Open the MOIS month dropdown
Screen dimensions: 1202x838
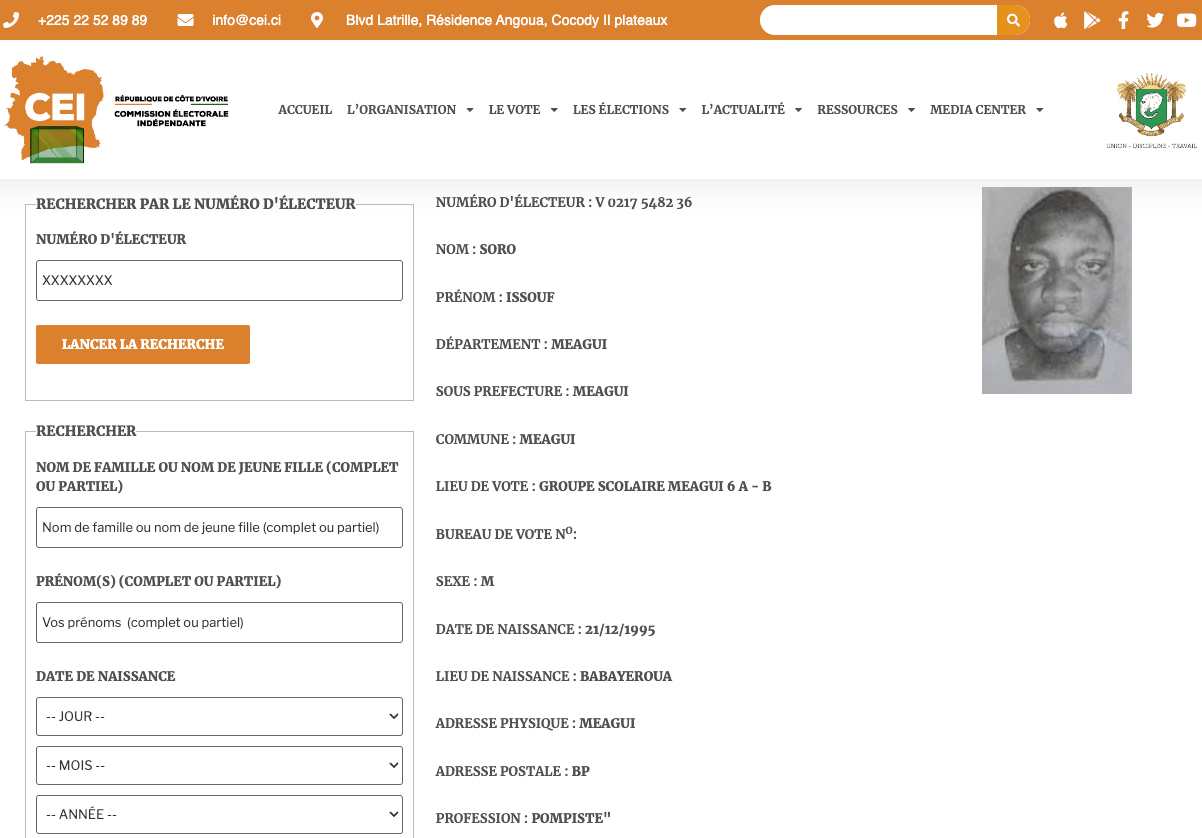click(x=219, y=765)
